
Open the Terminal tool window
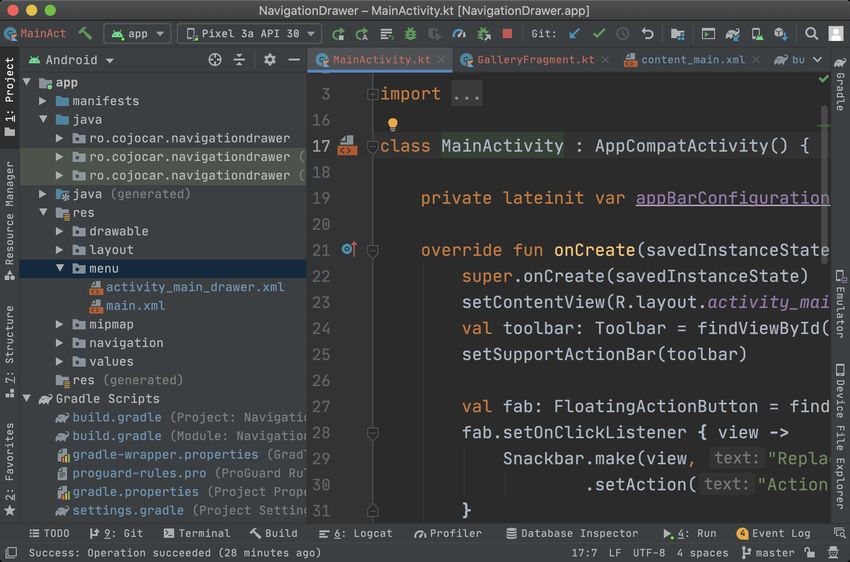[197, 533]
